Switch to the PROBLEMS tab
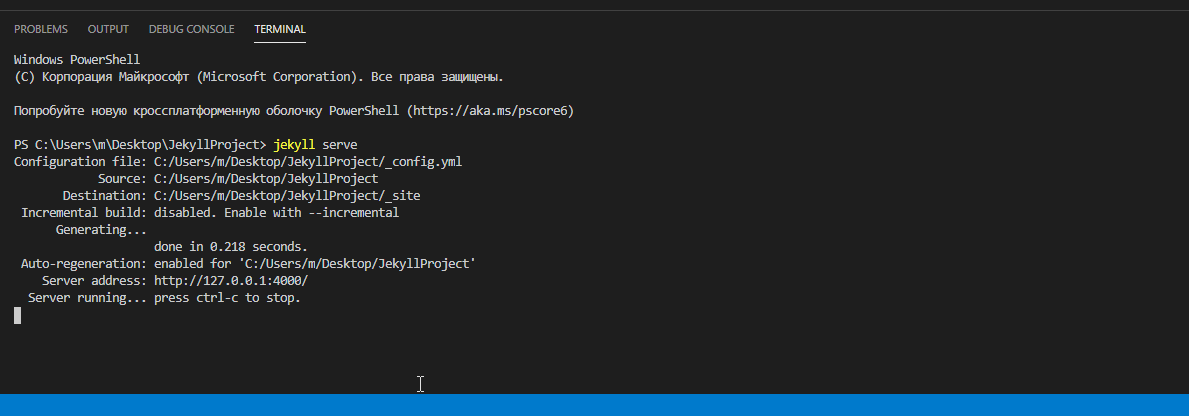Screen dimensions: 1189x416 [x=43, y=29]
